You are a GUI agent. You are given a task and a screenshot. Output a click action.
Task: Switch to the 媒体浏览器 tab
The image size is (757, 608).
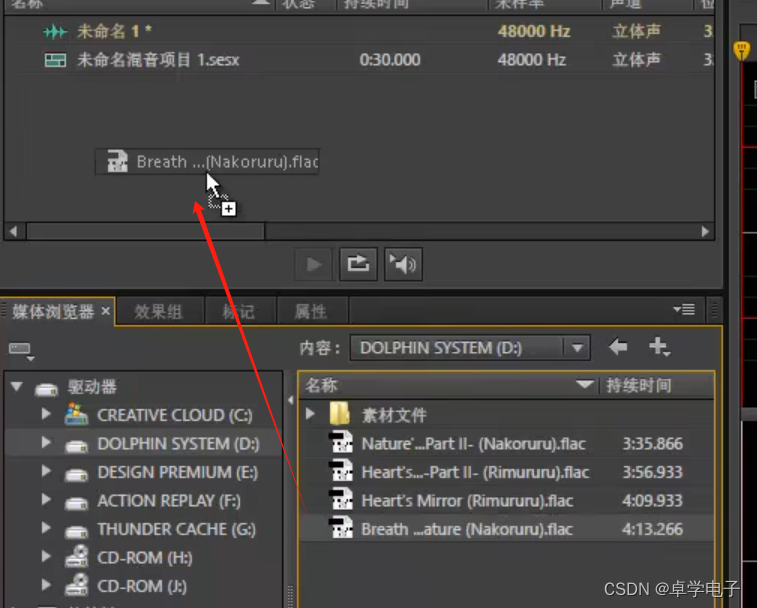click(x=53, y=311)
